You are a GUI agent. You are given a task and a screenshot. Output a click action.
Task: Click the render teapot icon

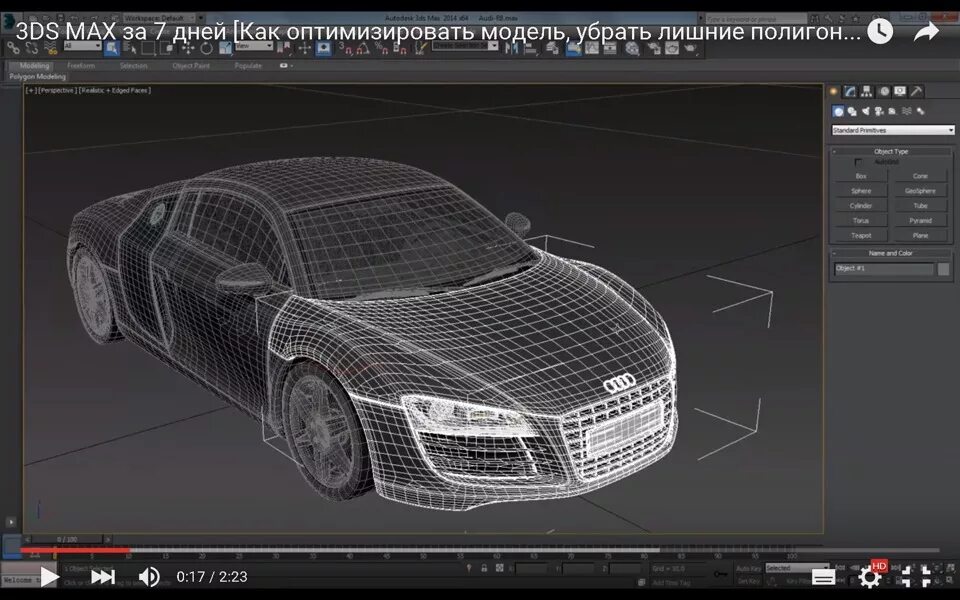point(691,47)
